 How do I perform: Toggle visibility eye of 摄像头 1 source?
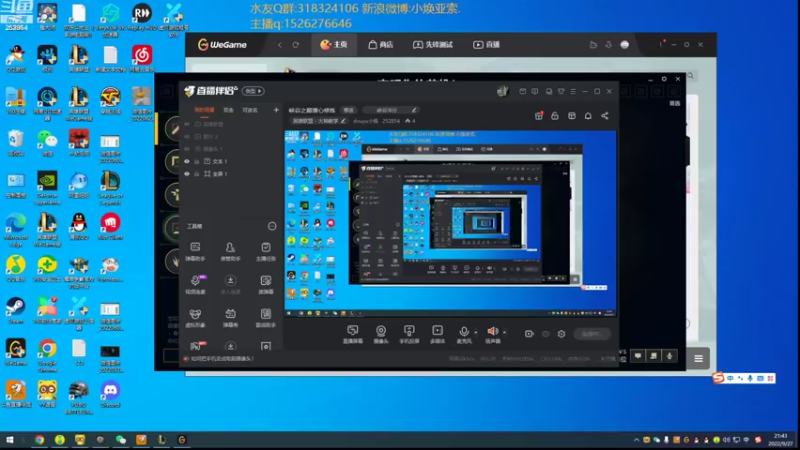point(187,148)
